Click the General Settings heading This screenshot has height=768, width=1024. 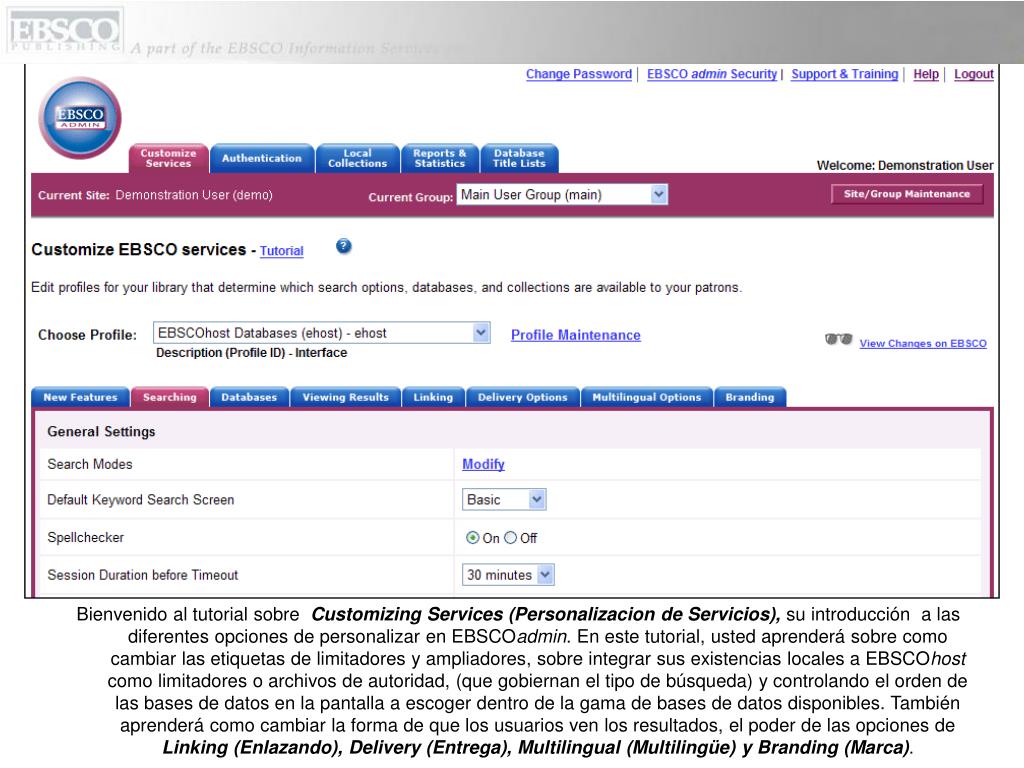tap(101, 432)
